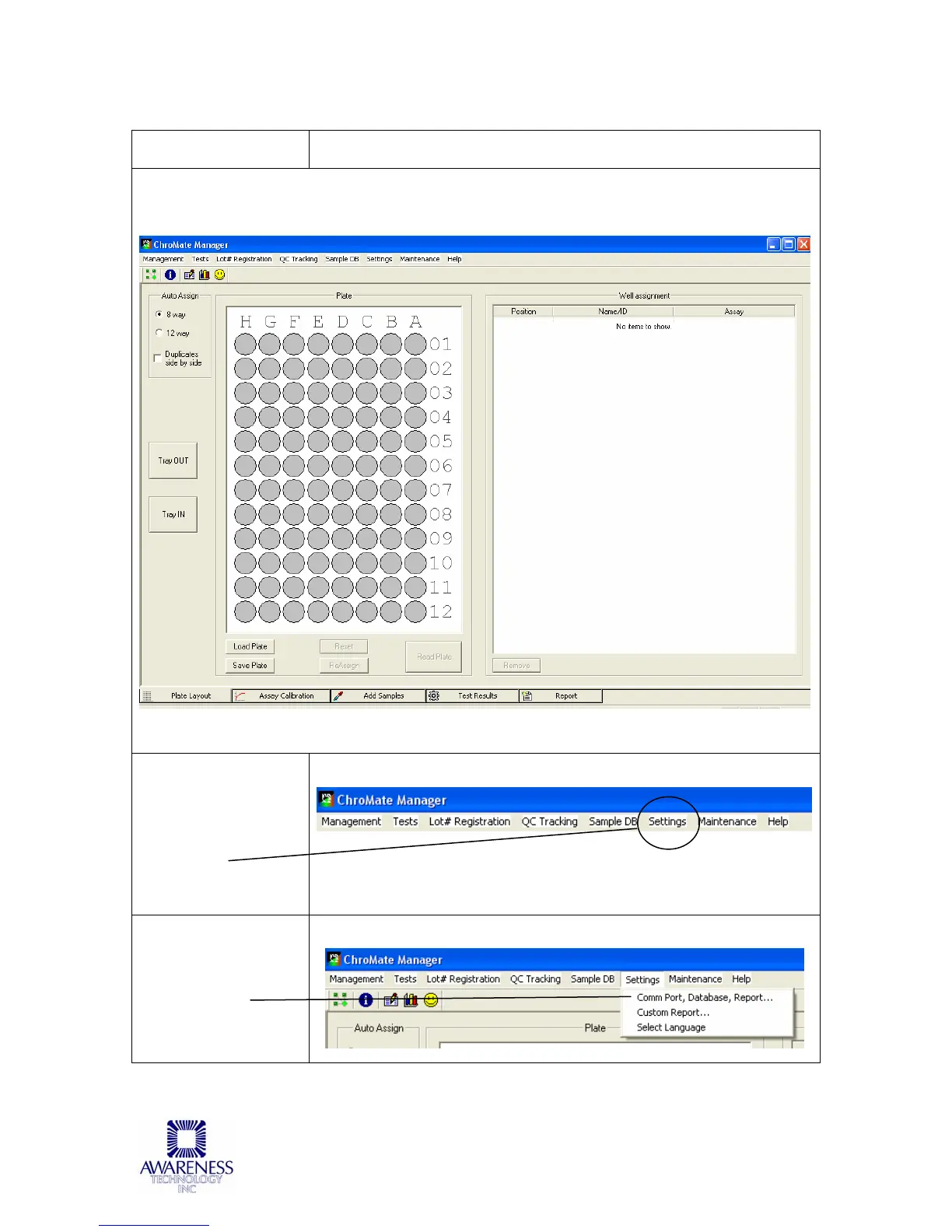The image size is (952, 1232).
Task: Click the Save Plate button
Action: click(250, 665)
